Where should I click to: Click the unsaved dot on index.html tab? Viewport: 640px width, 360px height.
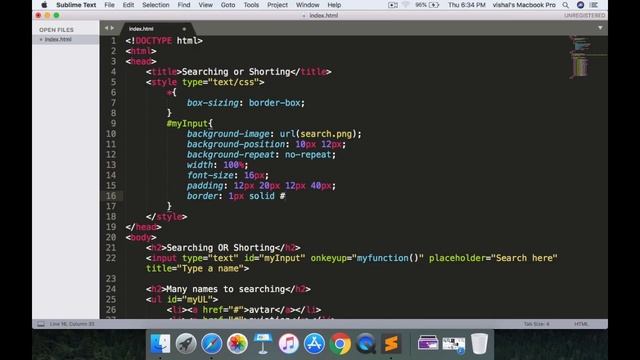coord(184,29)
